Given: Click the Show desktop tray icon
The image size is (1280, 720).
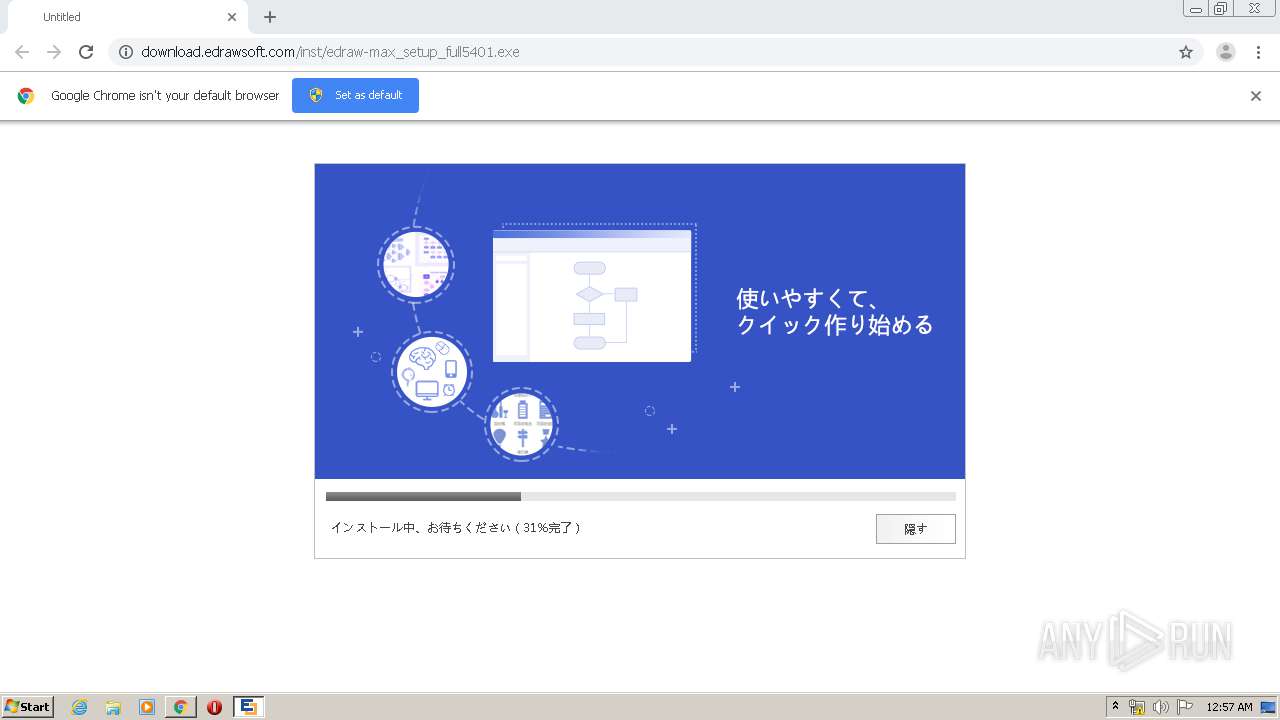Looking at the screenshot, I should point(1268,707).
